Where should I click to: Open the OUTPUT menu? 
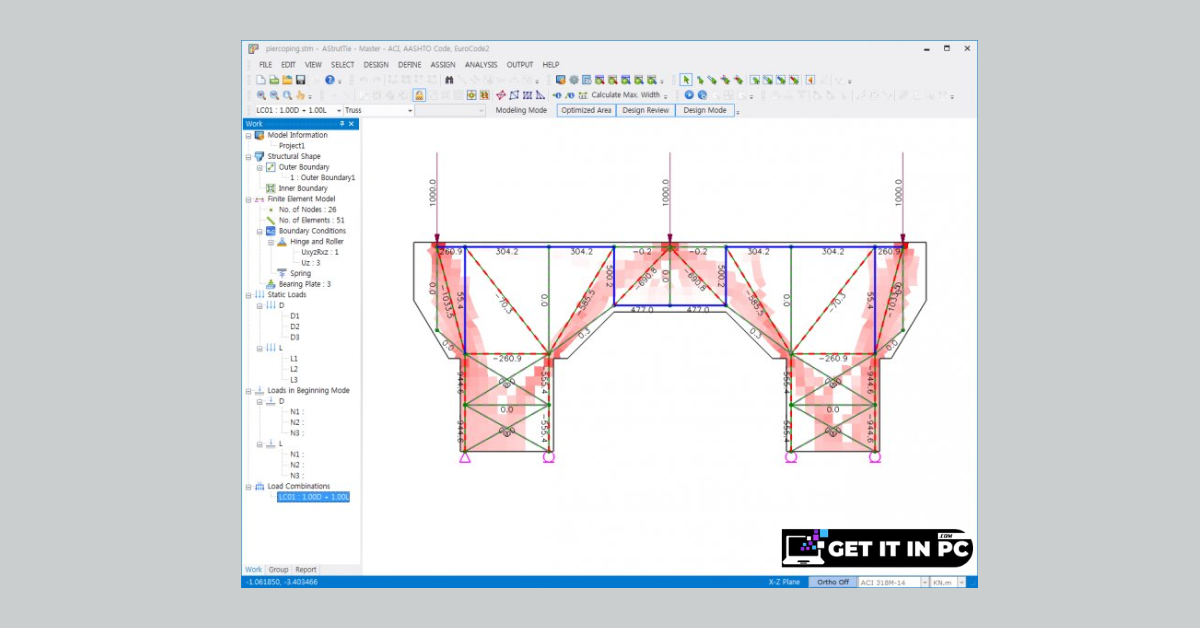coord(520,64)
